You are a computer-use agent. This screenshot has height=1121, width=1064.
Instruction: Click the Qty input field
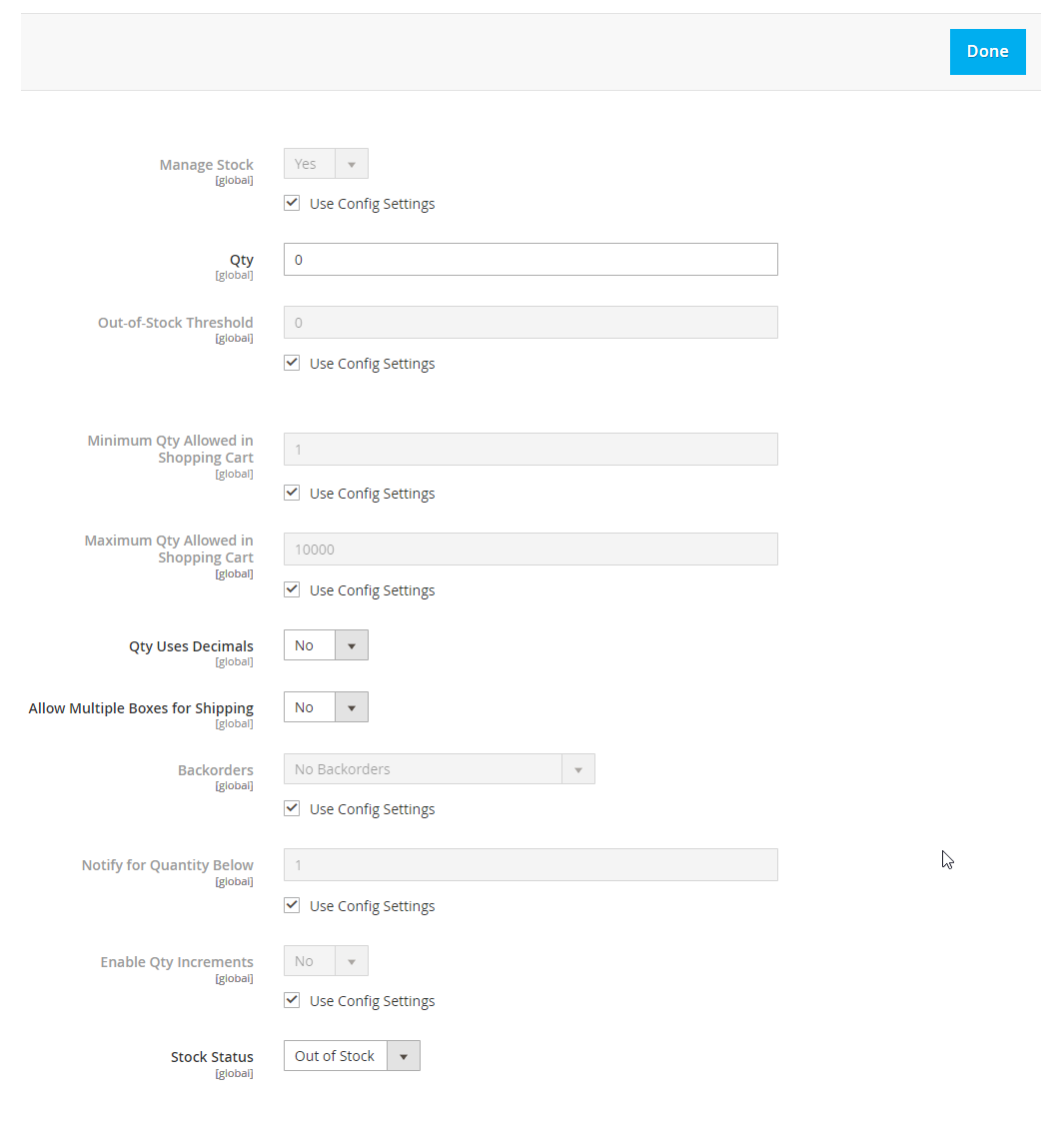531,260
